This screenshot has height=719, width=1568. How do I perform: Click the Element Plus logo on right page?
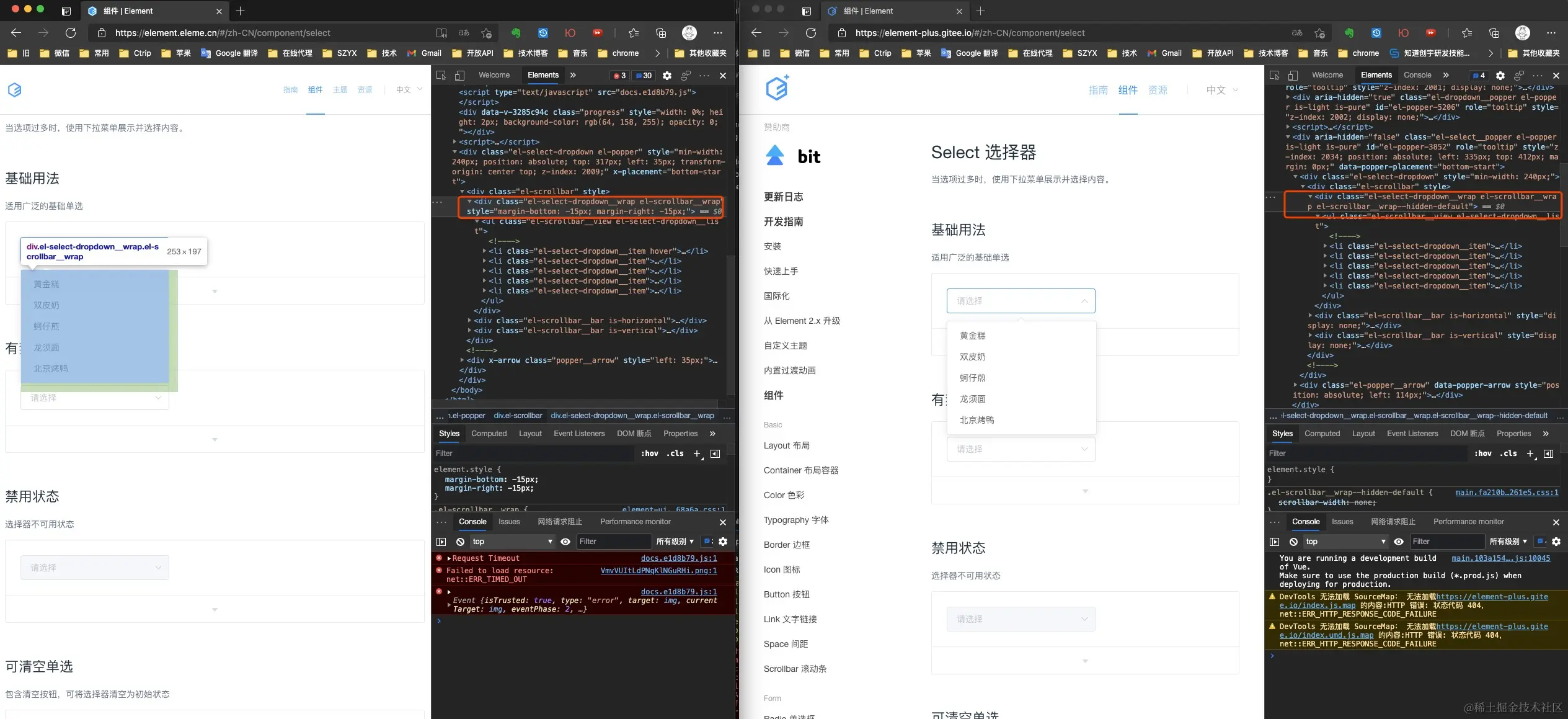[777, 88]
